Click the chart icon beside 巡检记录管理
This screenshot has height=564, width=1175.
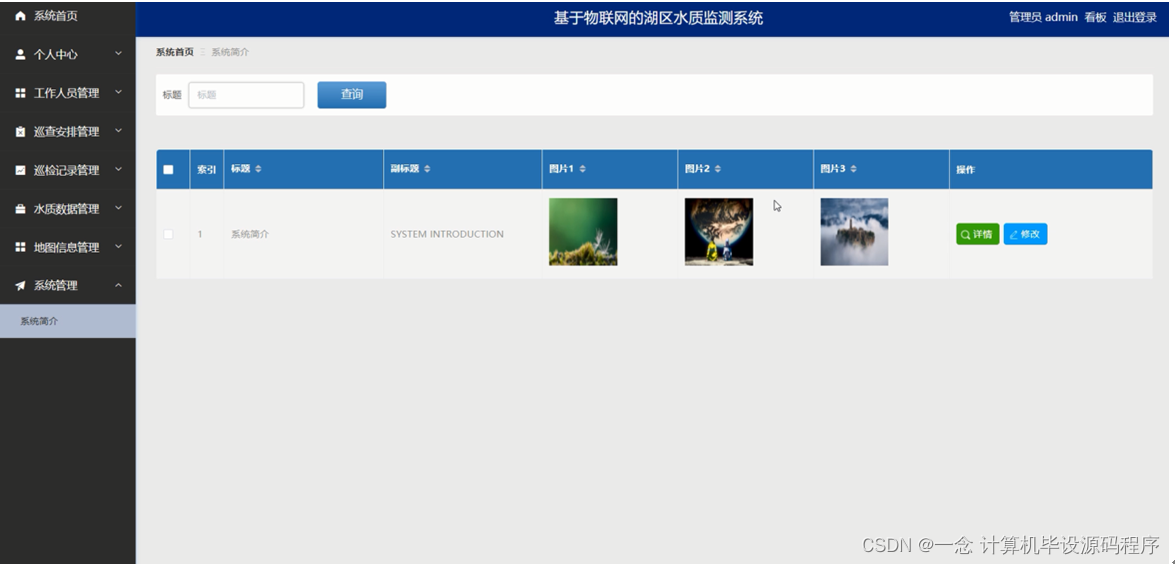point(20,170)
